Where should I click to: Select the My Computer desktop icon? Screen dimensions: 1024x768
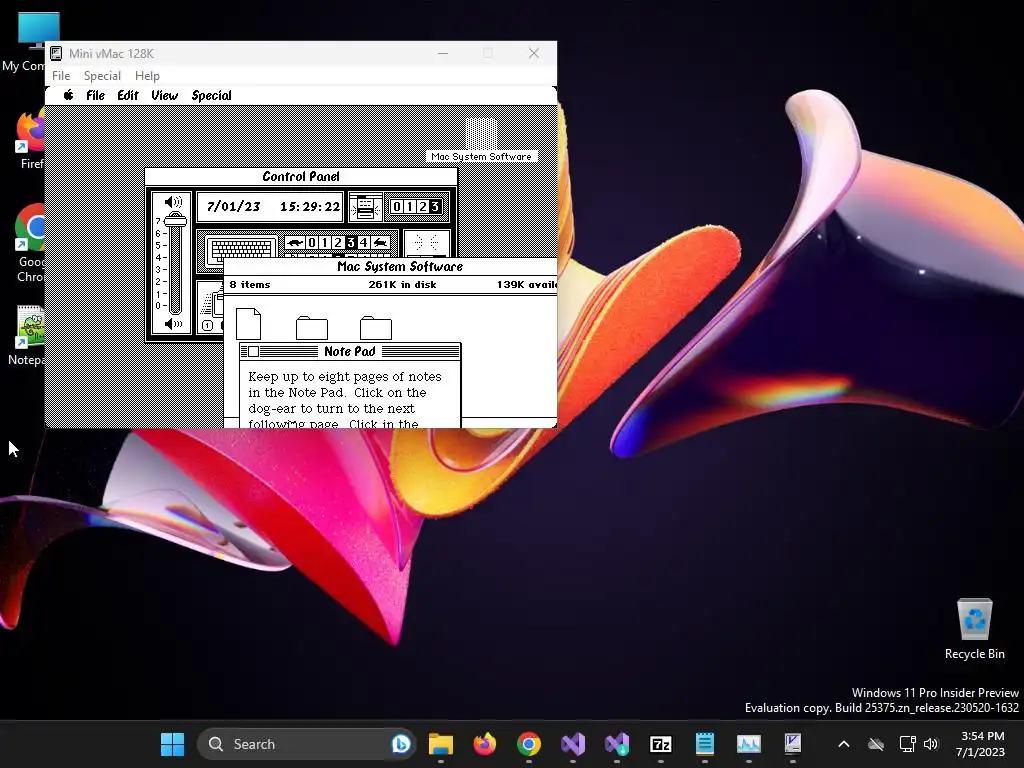click(24, 42)
